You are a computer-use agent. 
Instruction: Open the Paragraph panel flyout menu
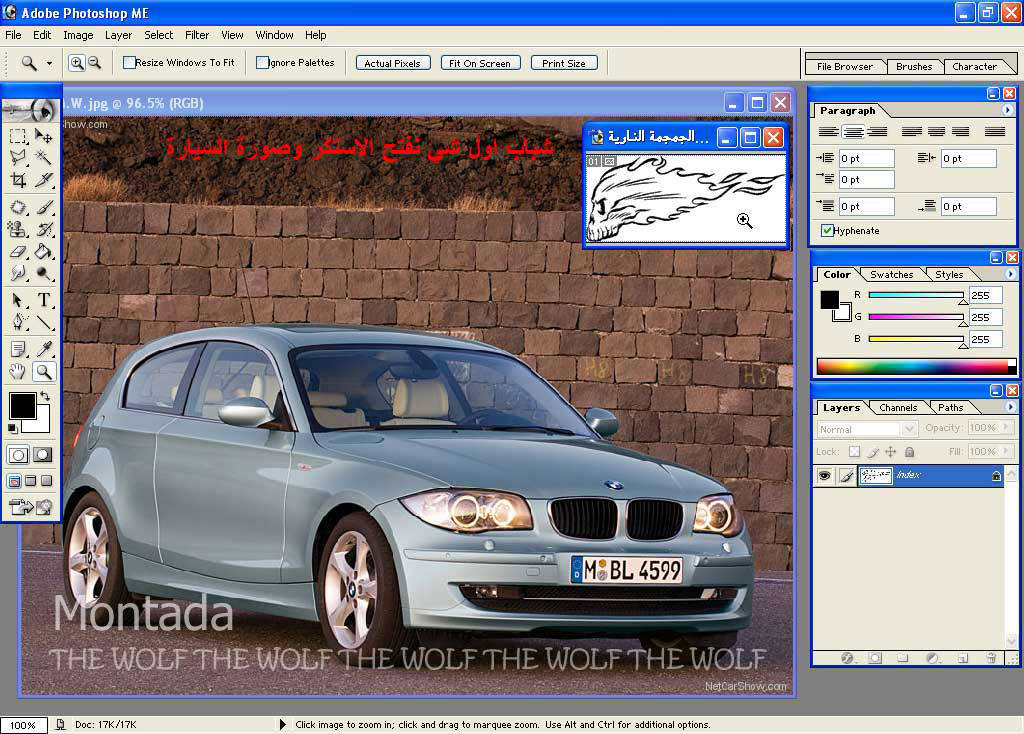tap(1008, 110)
